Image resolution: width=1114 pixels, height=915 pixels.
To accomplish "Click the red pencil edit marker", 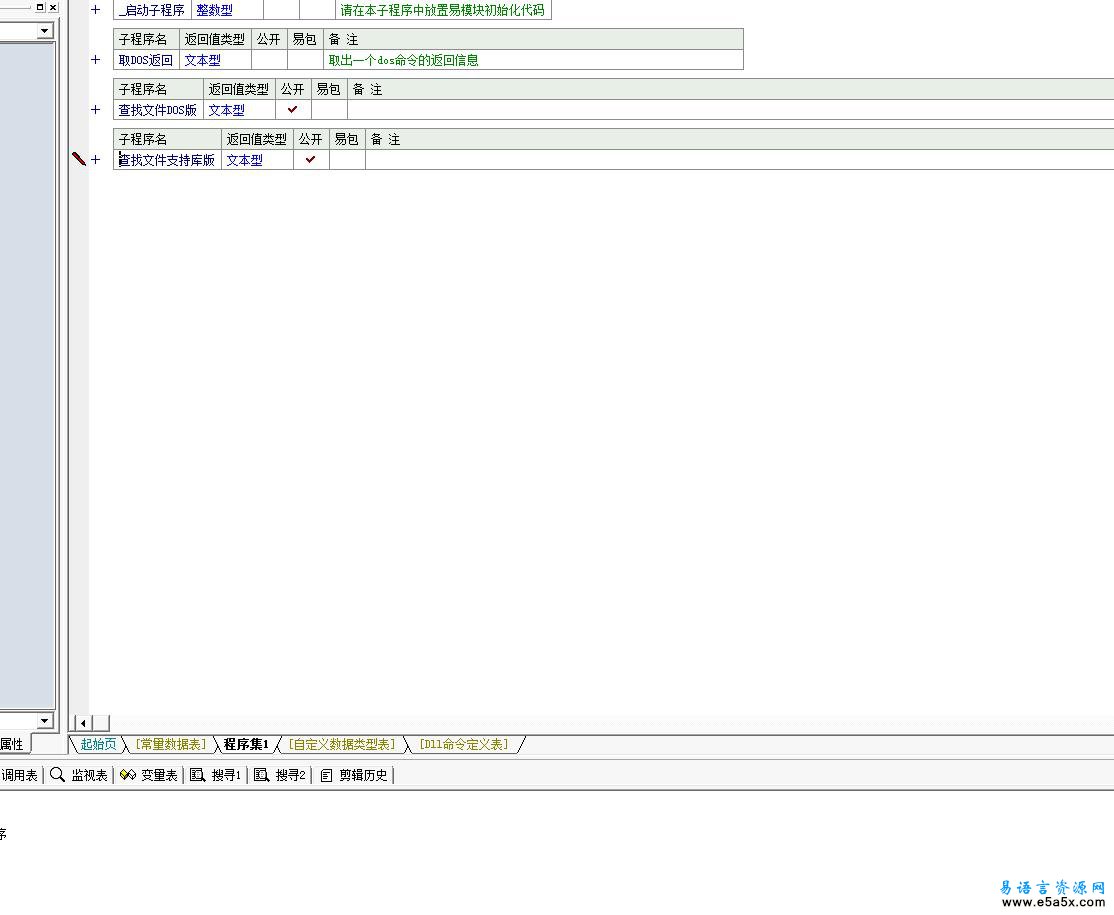I will pyautogui.click(x=78, y=159).
